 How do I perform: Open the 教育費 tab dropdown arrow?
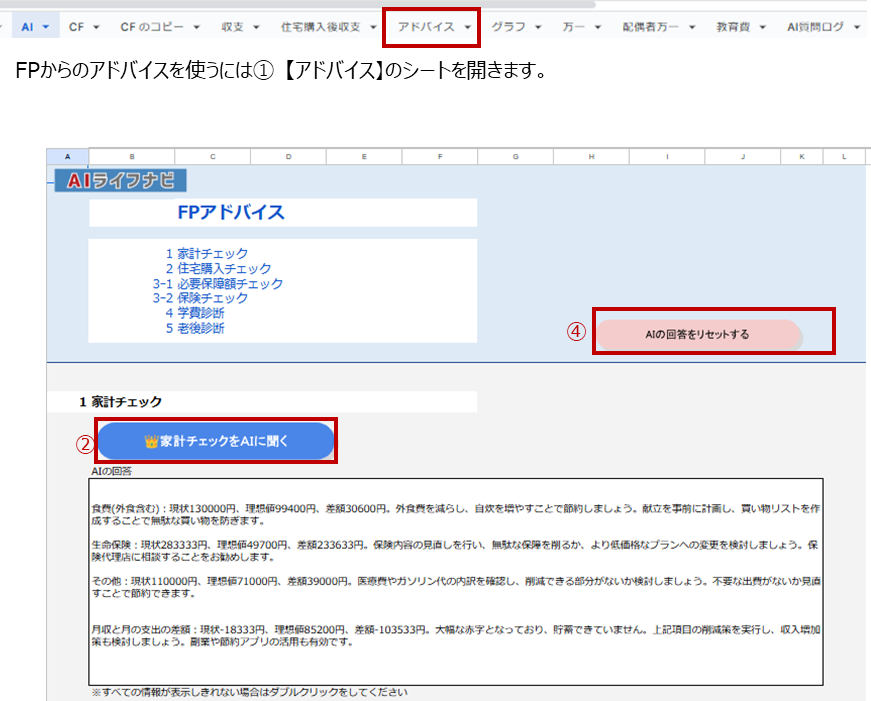tap(763, 27)
